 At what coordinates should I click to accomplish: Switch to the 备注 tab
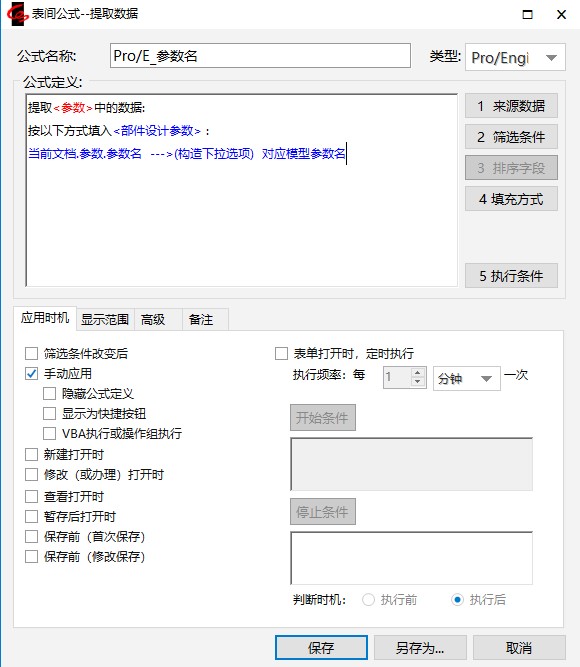201,319
